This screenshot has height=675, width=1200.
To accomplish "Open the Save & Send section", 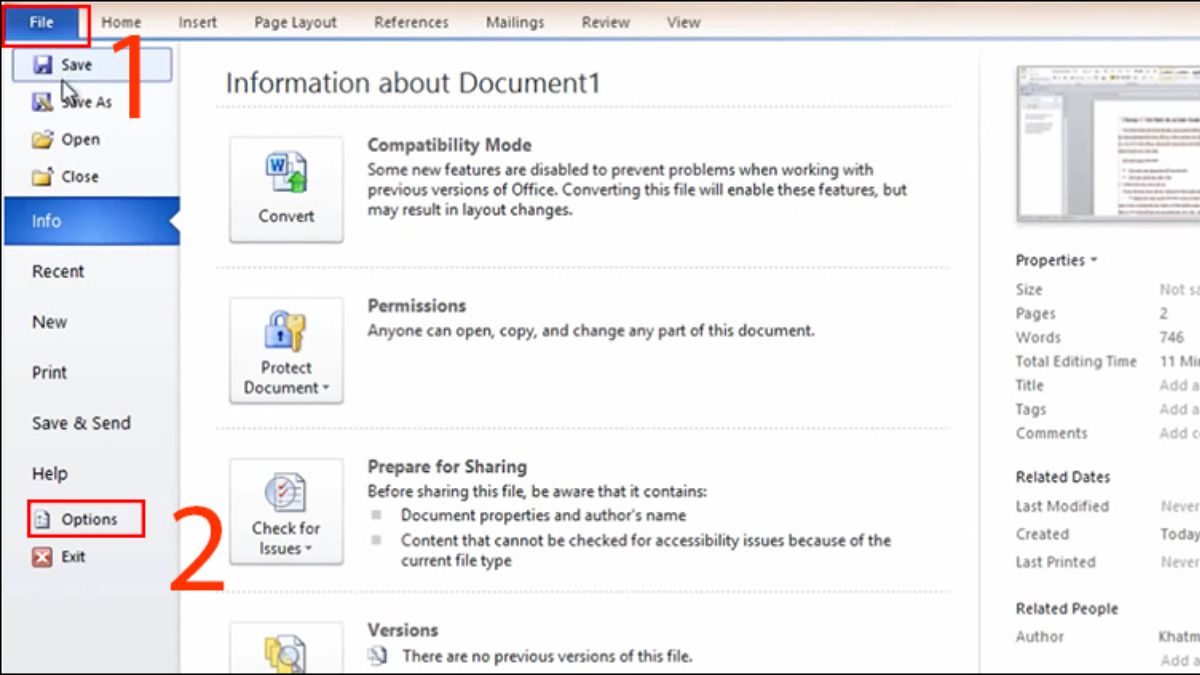I will [x=81, y=423].
